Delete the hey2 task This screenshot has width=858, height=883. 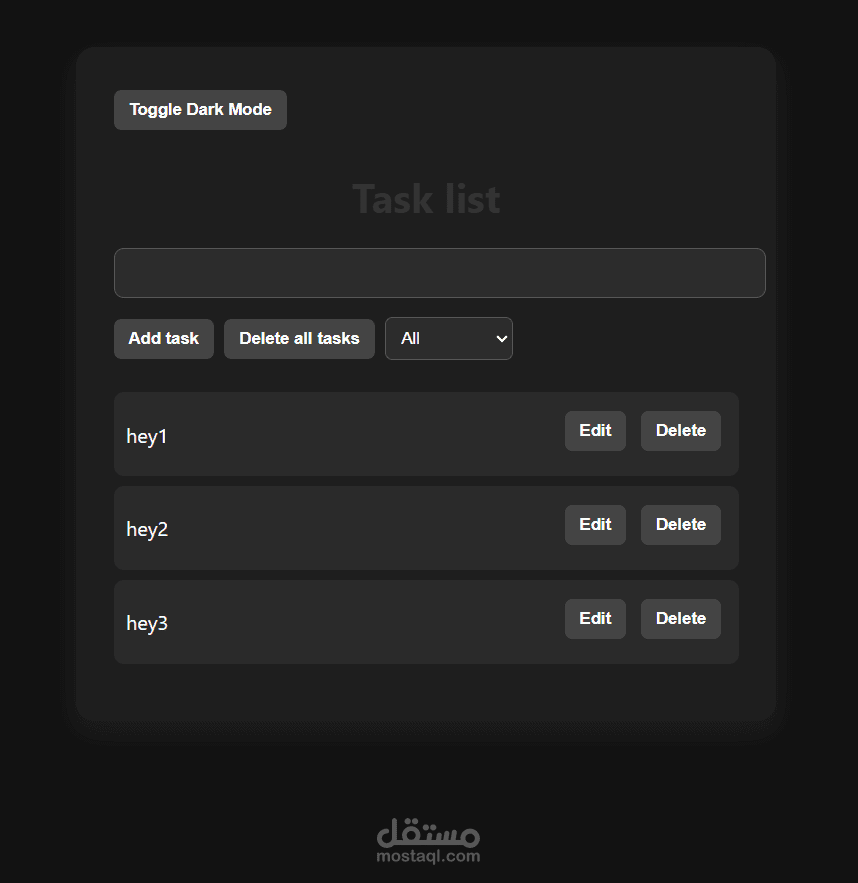tap(680, 525)
